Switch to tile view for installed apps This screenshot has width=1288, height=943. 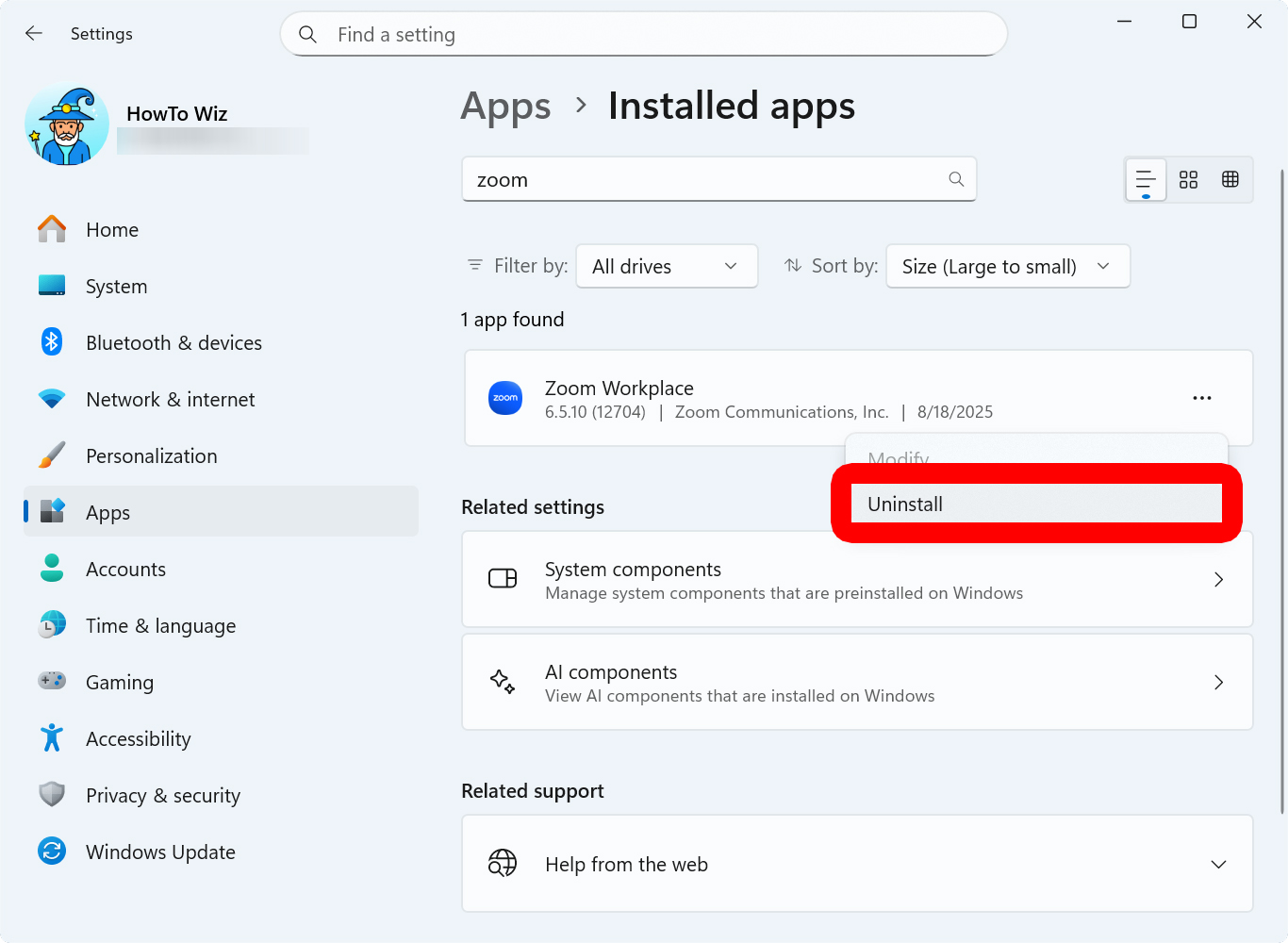[1188, 178]
